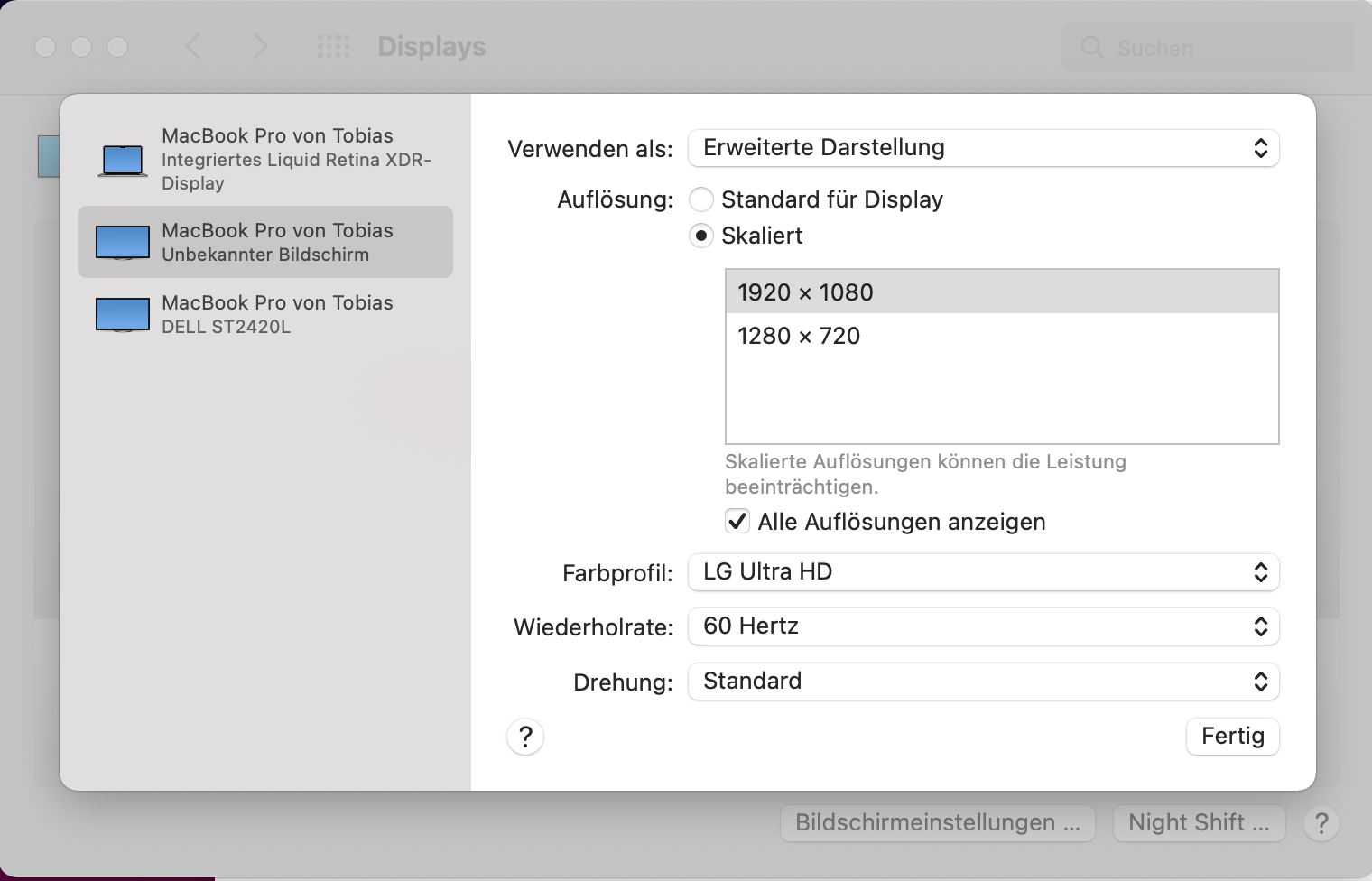Open the help question mark in dialog

pyautogui.click(x=525, y=737)
